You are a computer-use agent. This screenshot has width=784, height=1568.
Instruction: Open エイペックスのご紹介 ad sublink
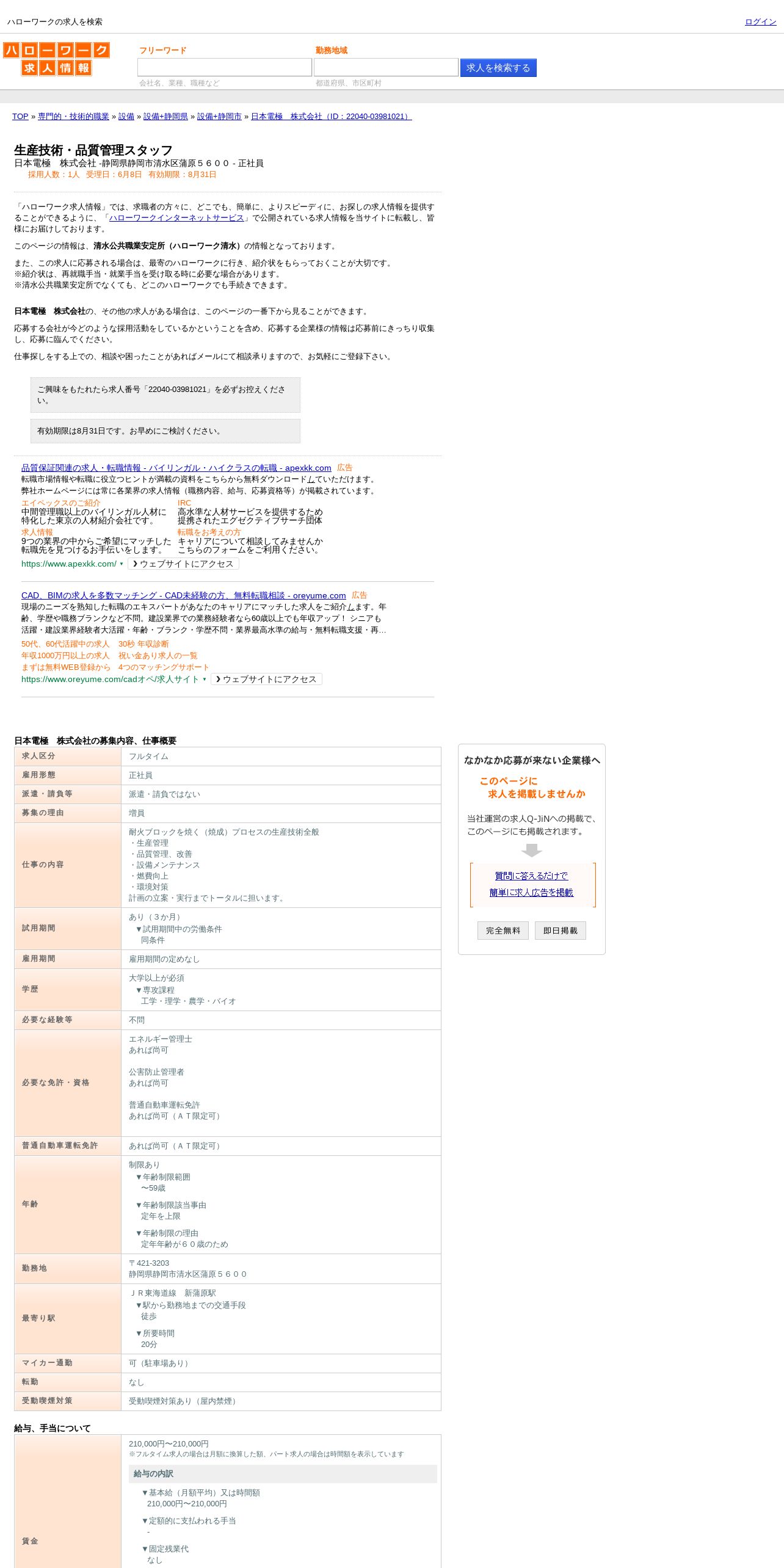60,503
